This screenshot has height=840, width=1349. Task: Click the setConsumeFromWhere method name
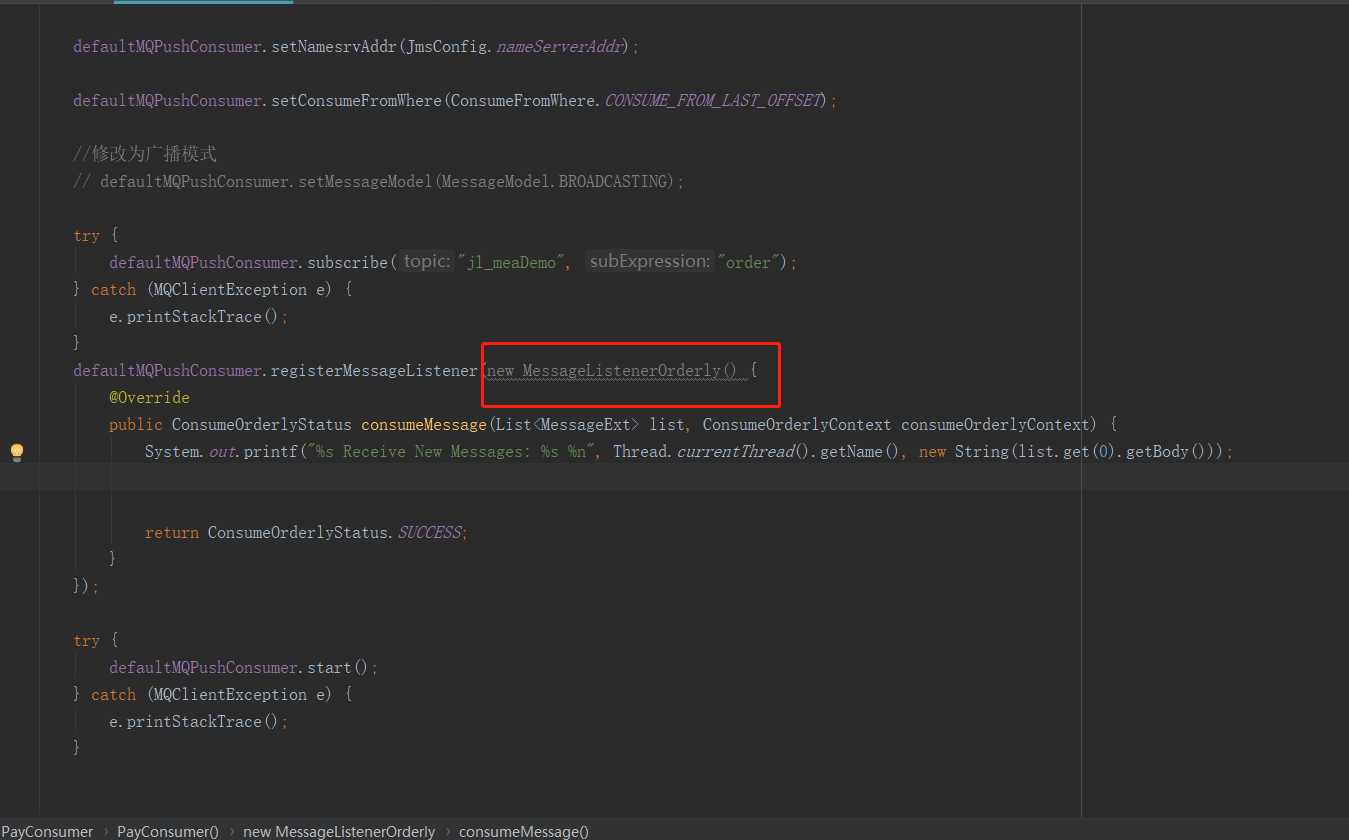coord(356,101)
